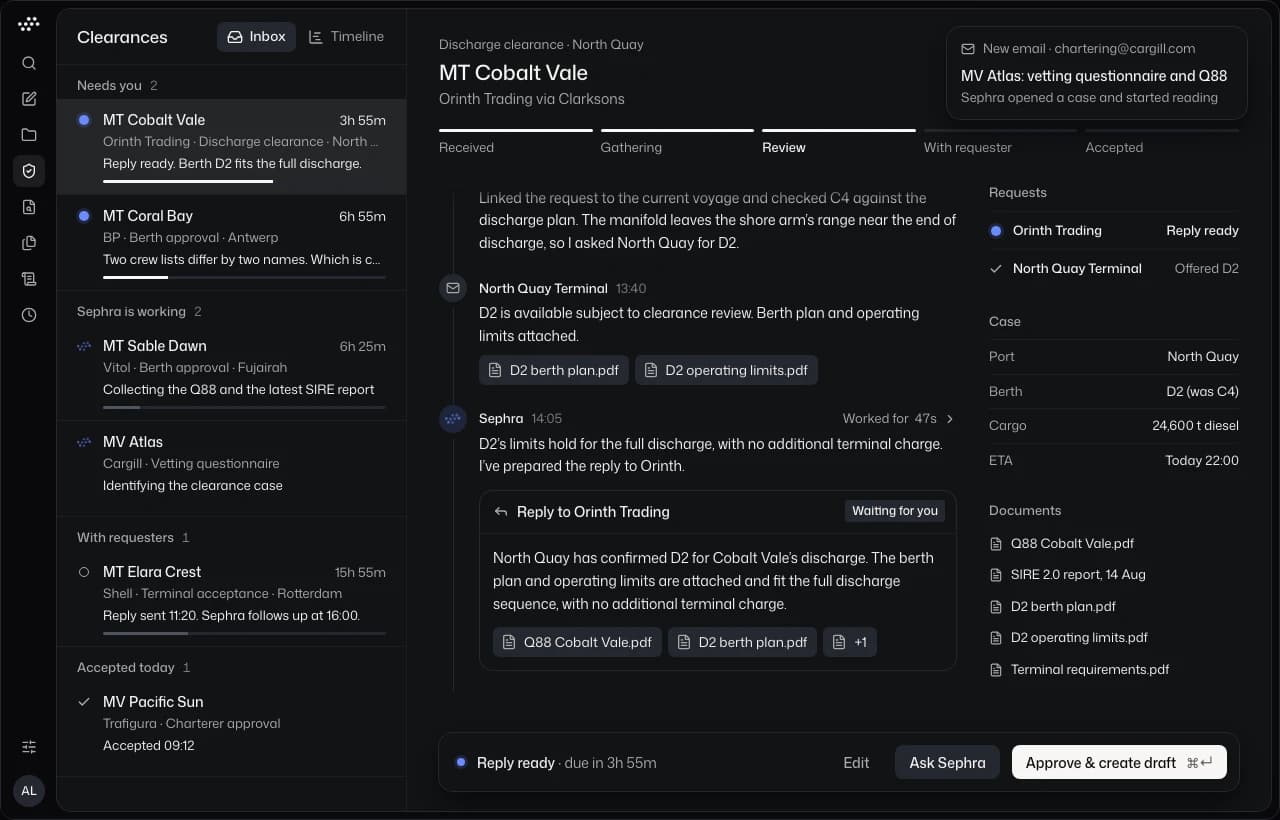Expand the 'Worked for 47s' chevron
This screenshot has height=820, width=1280.
(950, 419)
